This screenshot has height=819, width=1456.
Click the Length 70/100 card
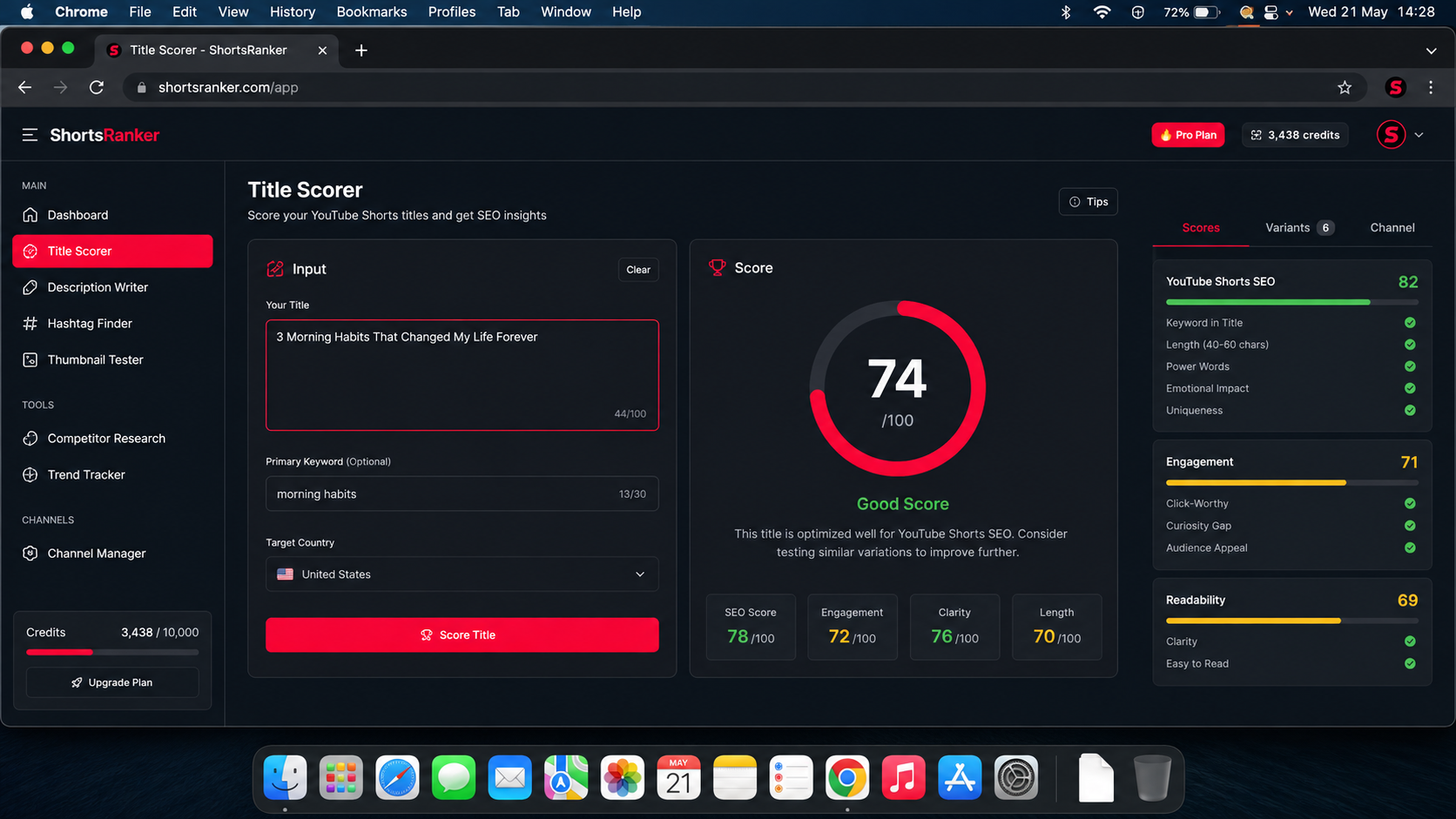1057,627
